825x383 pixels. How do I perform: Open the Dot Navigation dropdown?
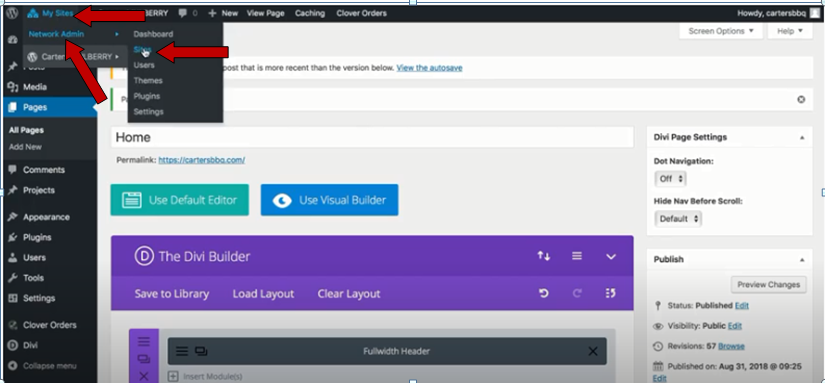pyautogui.click(x=670, y=178)
